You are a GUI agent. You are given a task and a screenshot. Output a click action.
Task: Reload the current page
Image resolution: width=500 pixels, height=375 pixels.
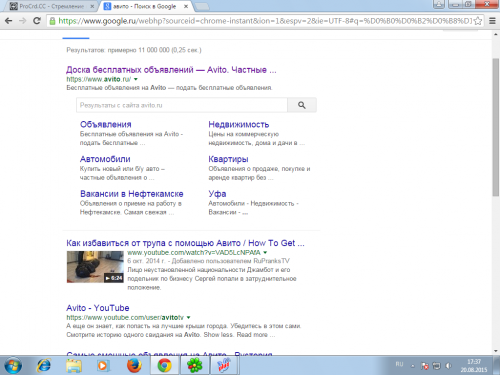click(x=37, y=21)
